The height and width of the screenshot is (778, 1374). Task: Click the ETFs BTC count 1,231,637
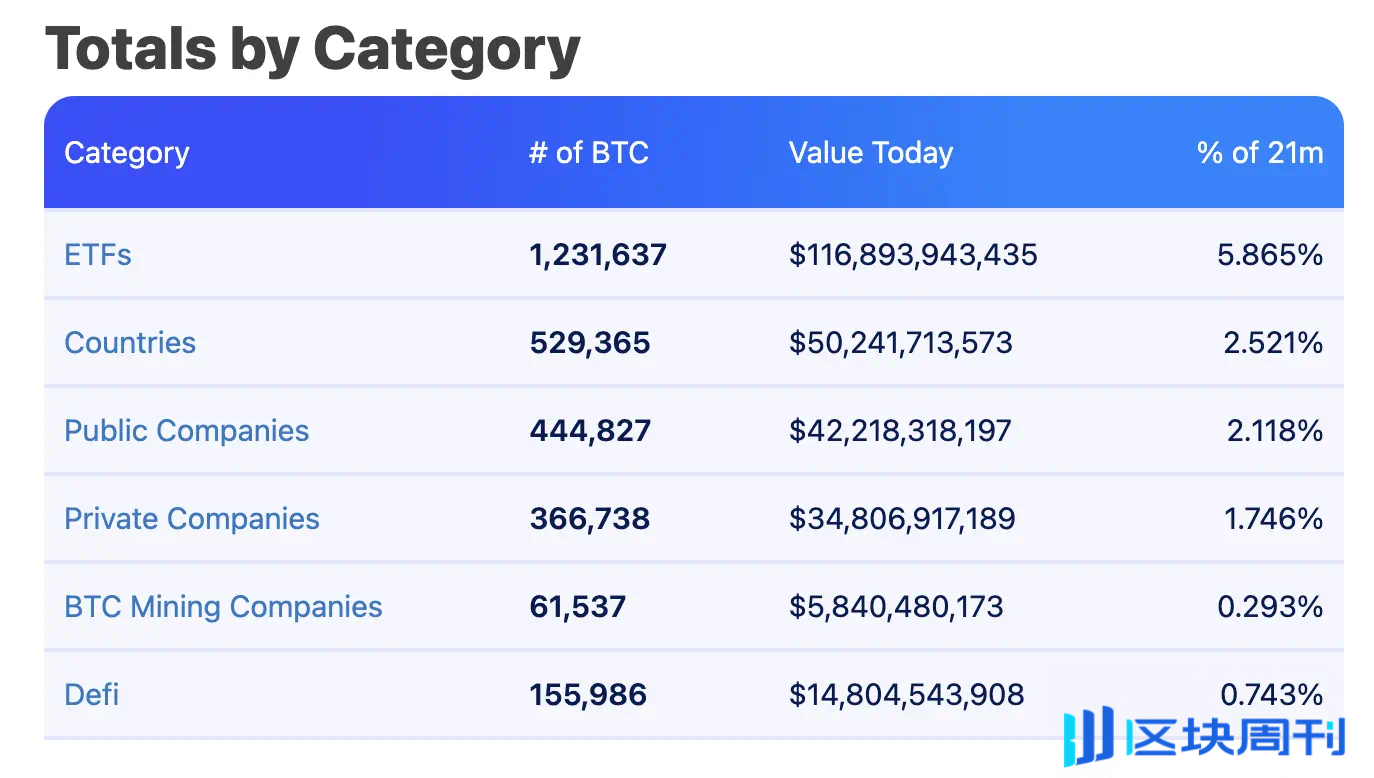tap(598, 255)
